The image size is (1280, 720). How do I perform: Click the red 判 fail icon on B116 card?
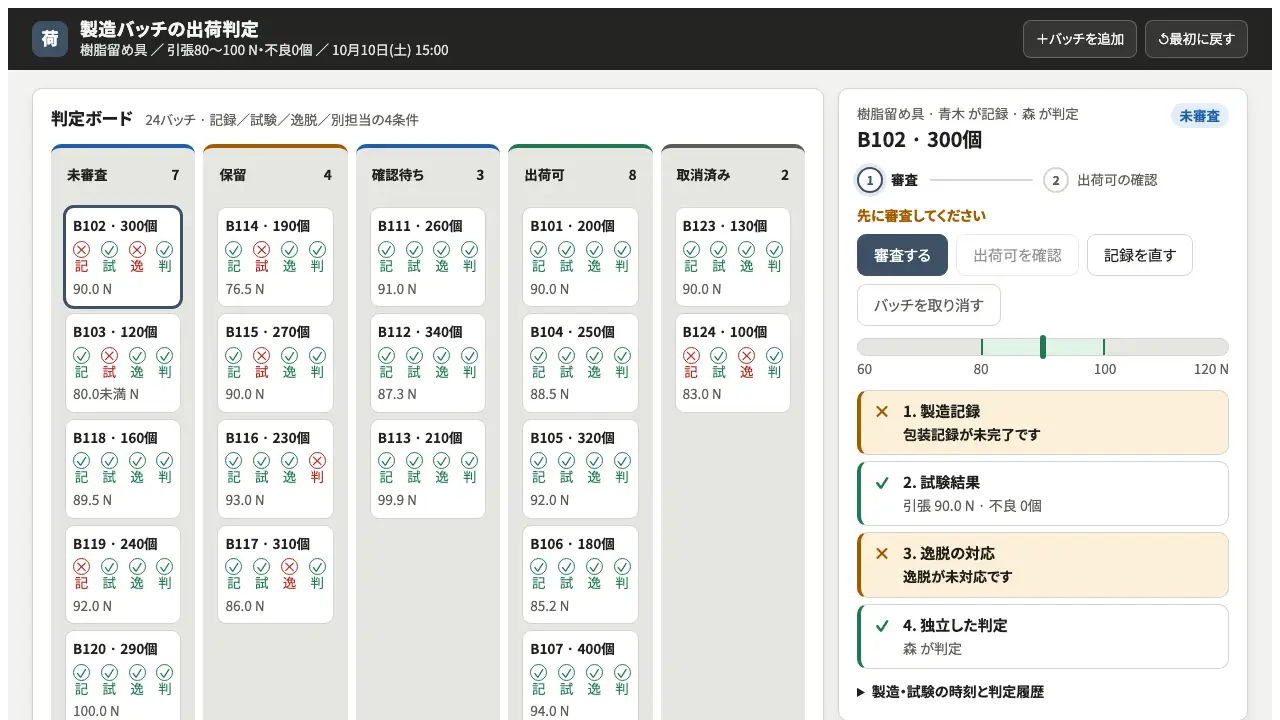[x=317, y=461]
